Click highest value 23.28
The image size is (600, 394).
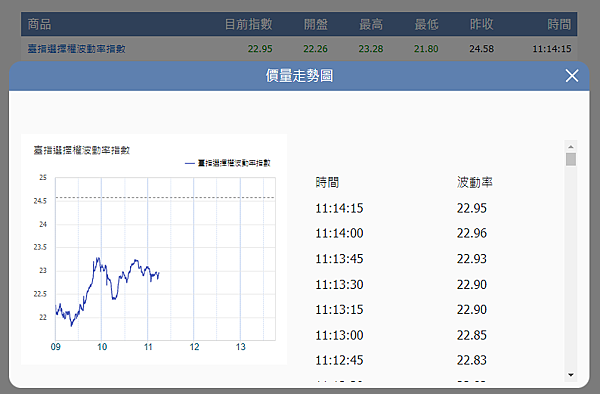pyautogui.click(x=371, y=49)
